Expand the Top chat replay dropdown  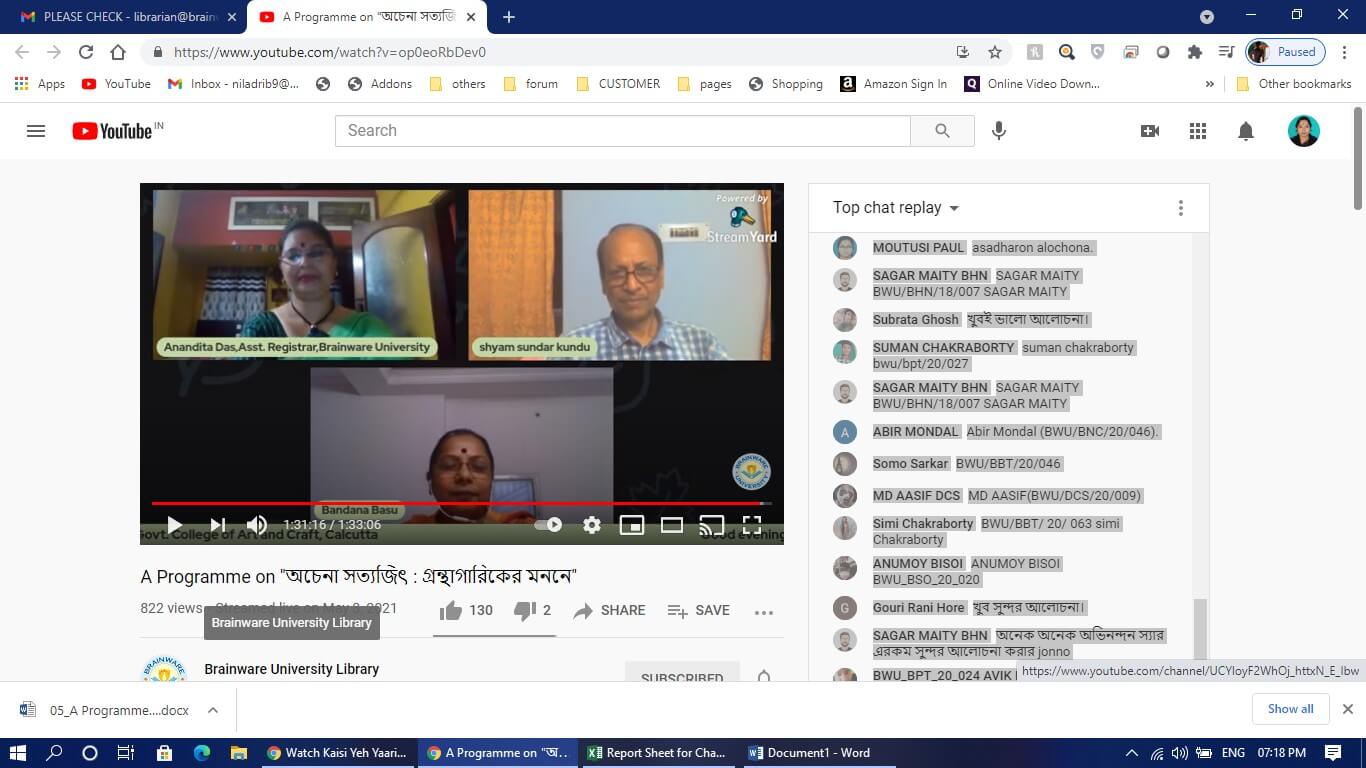(896, 208)
